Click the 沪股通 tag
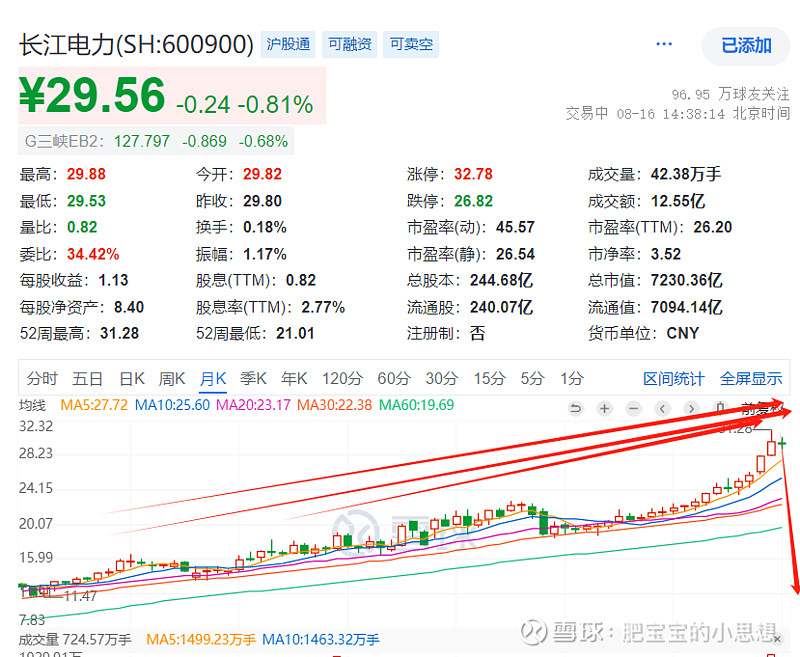 pyautogui.click(x=288, y=44)
